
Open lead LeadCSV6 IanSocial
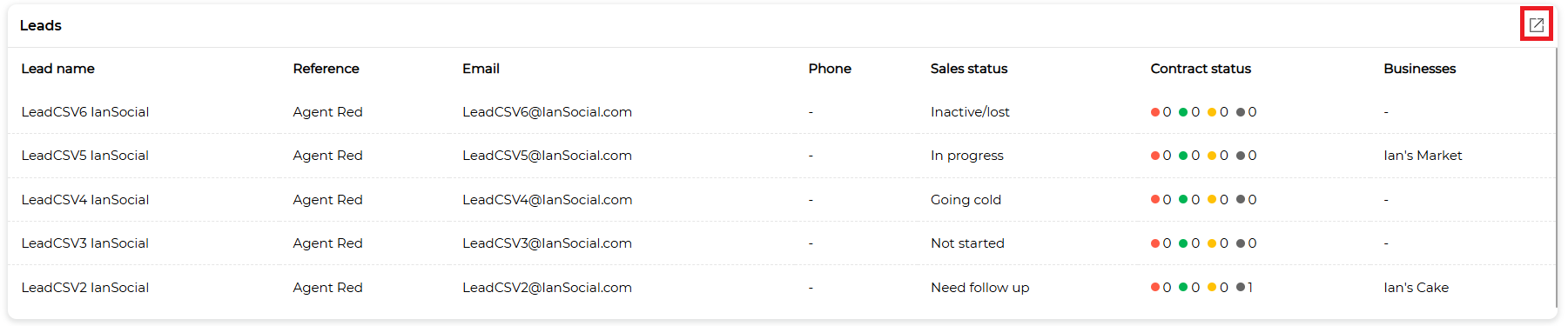(85, 112)
